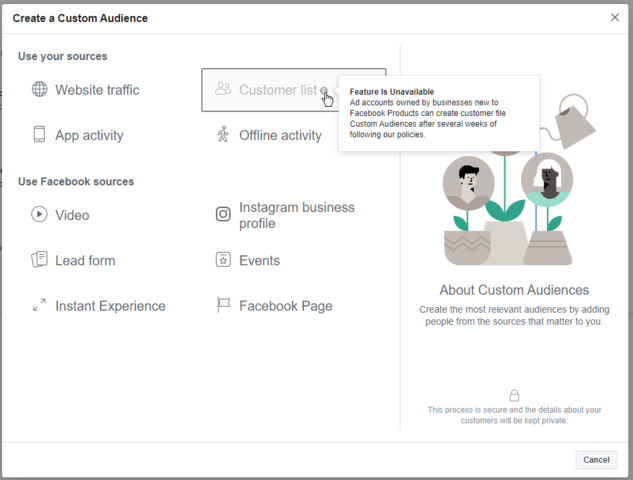This screenshot has width=633, height=480.
Task: Choose Instagram business profile text
Action: pyautogui.click(x=297, y=215)
